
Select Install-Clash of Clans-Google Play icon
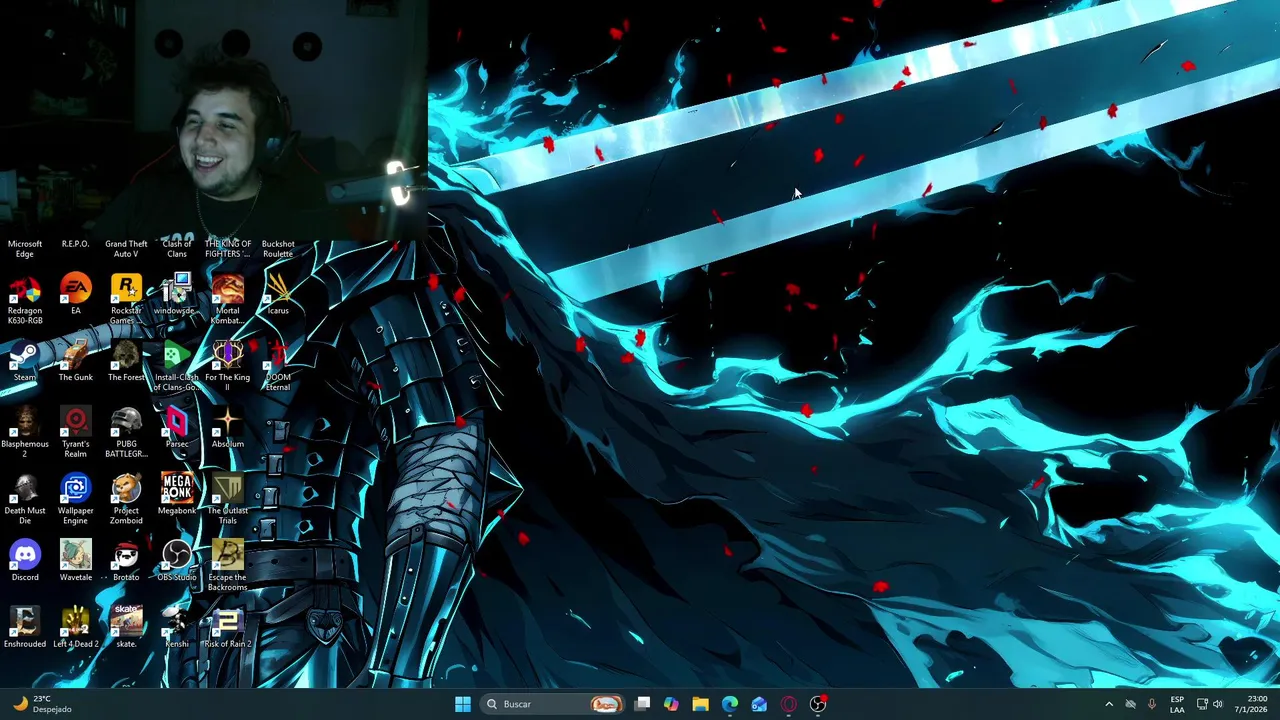[177, 357]
